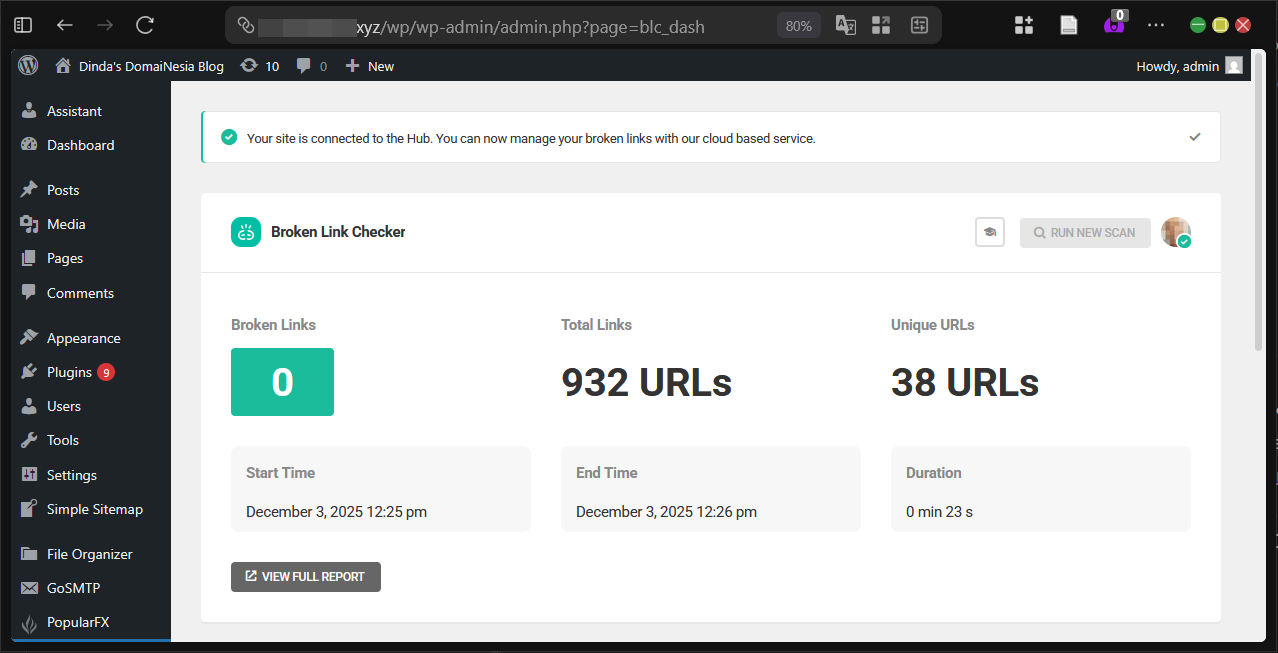The image size is (1278, 653).
Task: Click the purple extension icon with badge
Action: pos(1113,24)
